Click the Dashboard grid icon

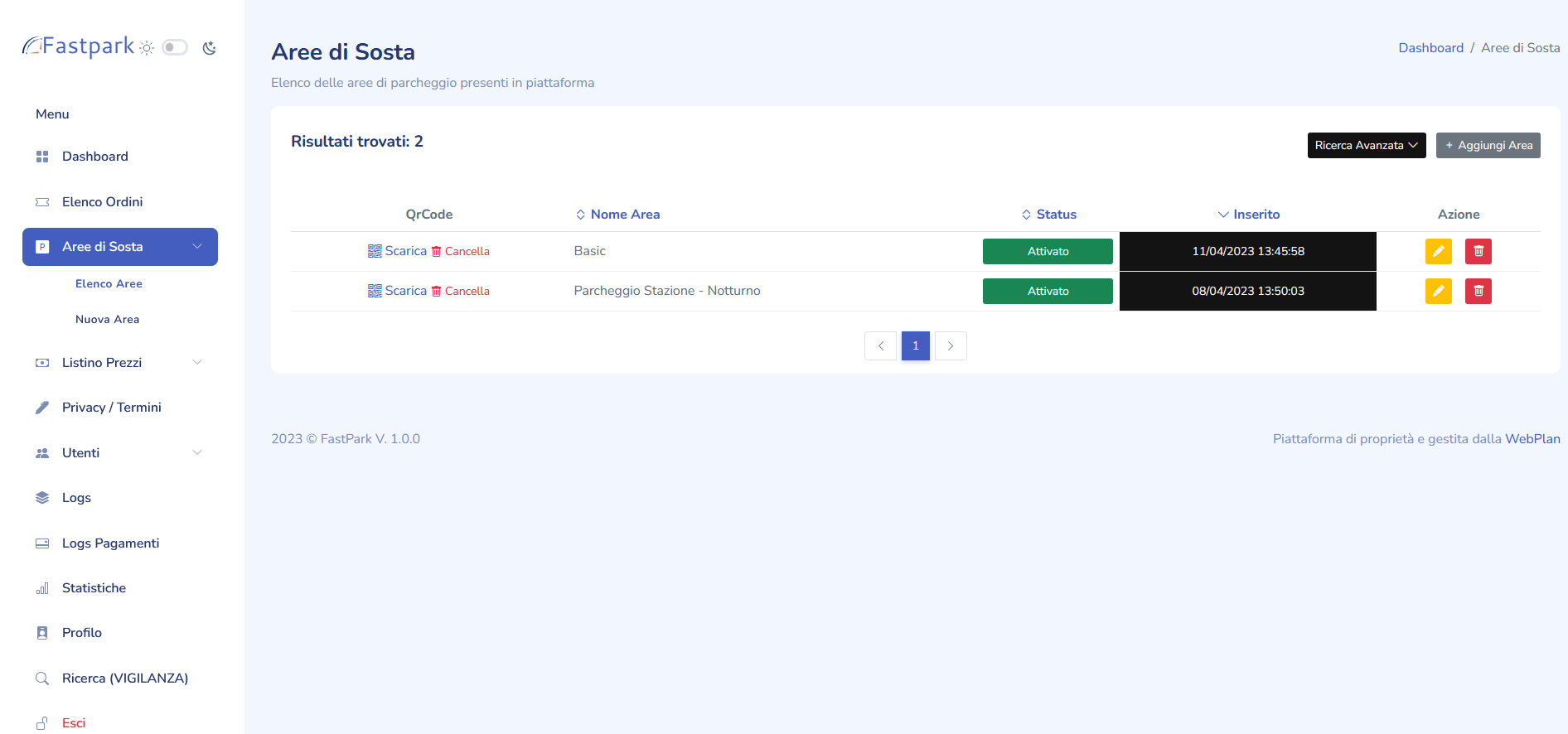click(42, 157)
